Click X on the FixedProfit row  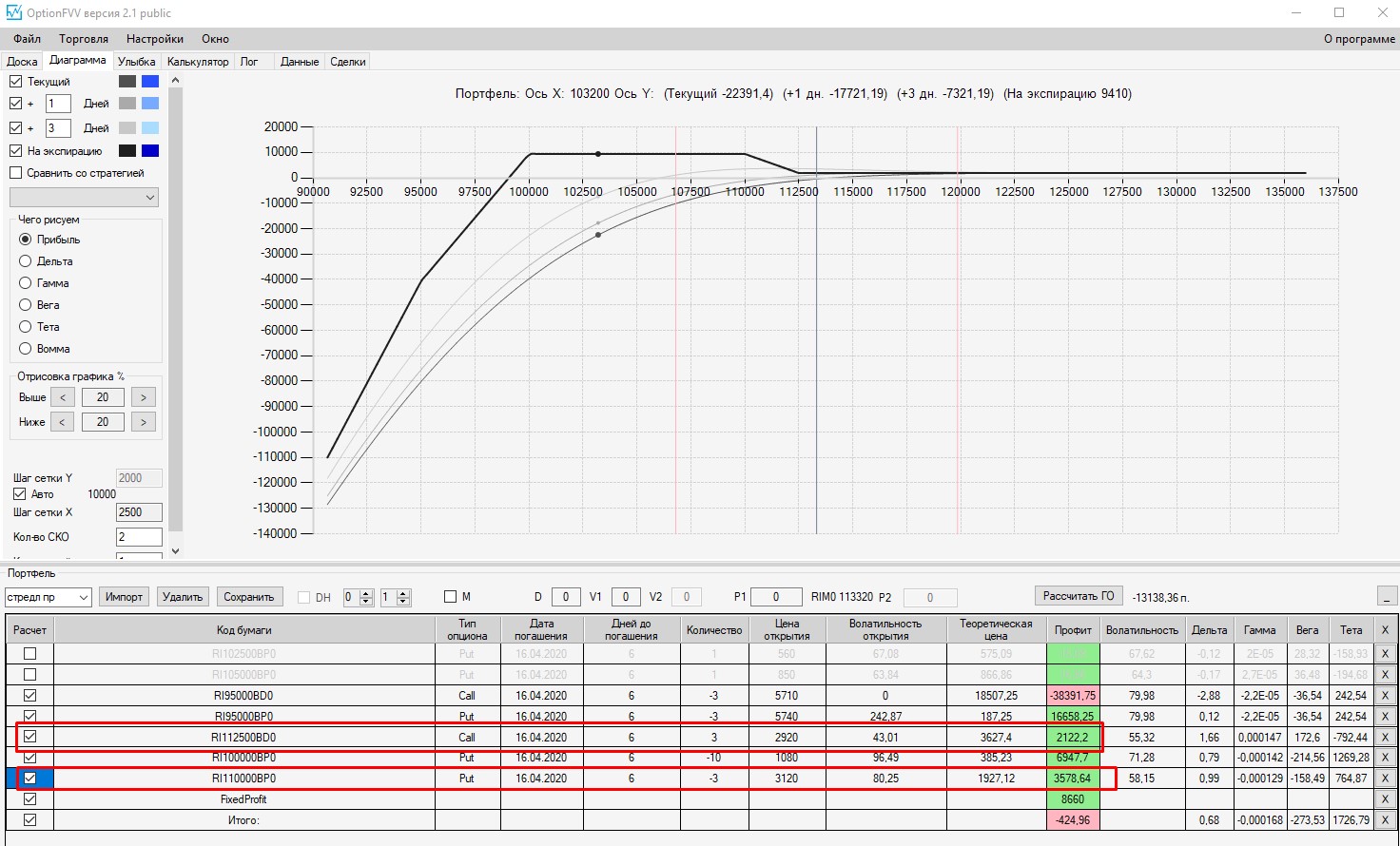pos(1385,799)
